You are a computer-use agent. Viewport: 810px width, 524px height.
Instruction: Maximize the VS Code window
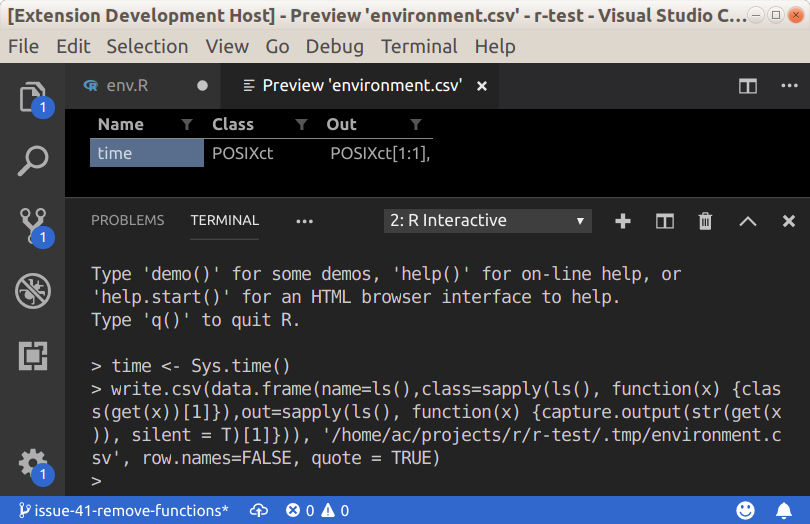coord(775,15)
